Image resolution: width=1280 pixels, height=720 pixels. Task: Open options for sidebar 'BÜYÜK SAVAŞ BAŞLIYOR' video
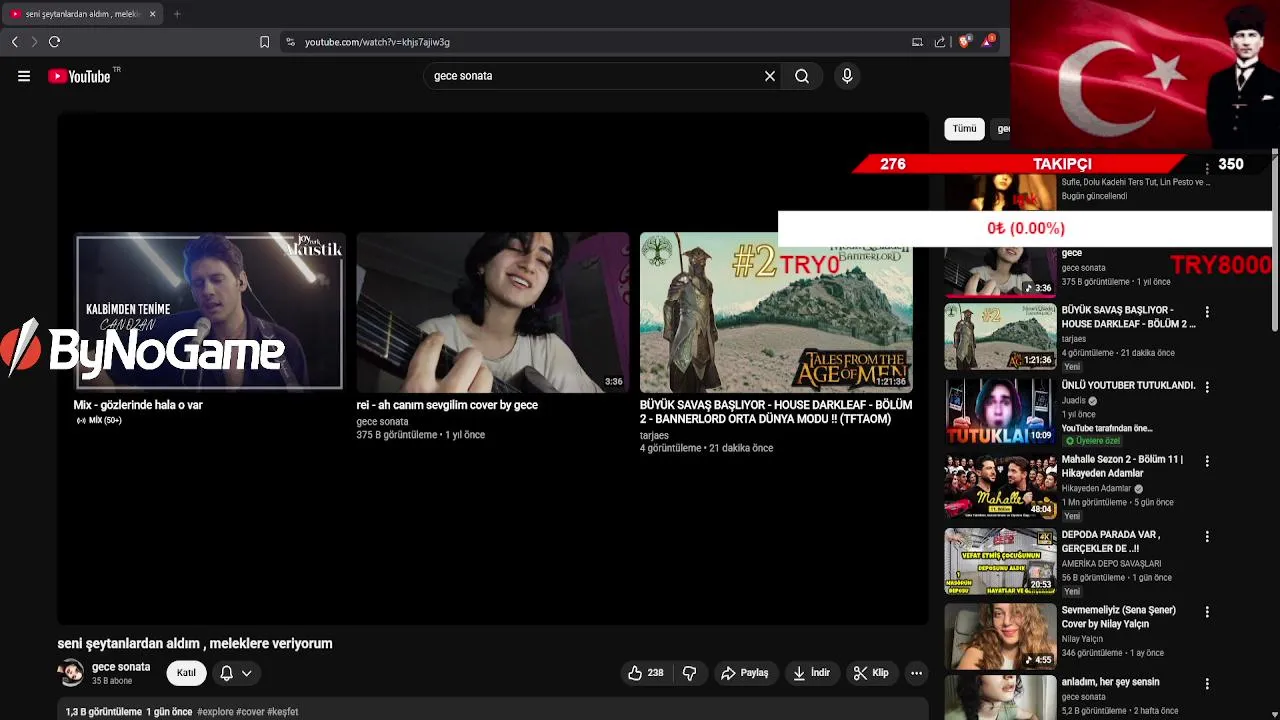tap(1207, 312)
